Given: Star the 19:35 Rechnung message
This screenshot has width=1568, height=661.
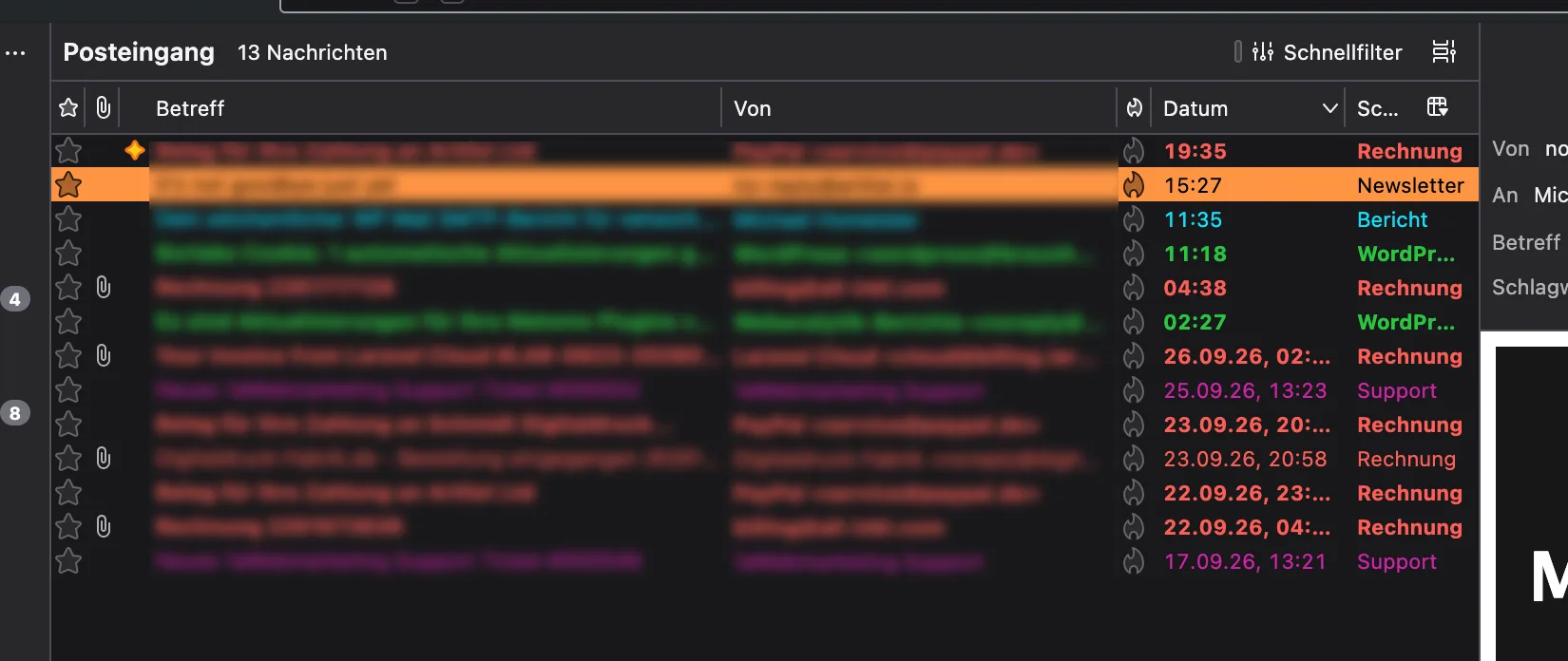Looking at the screenshot, I should (68, 151).
